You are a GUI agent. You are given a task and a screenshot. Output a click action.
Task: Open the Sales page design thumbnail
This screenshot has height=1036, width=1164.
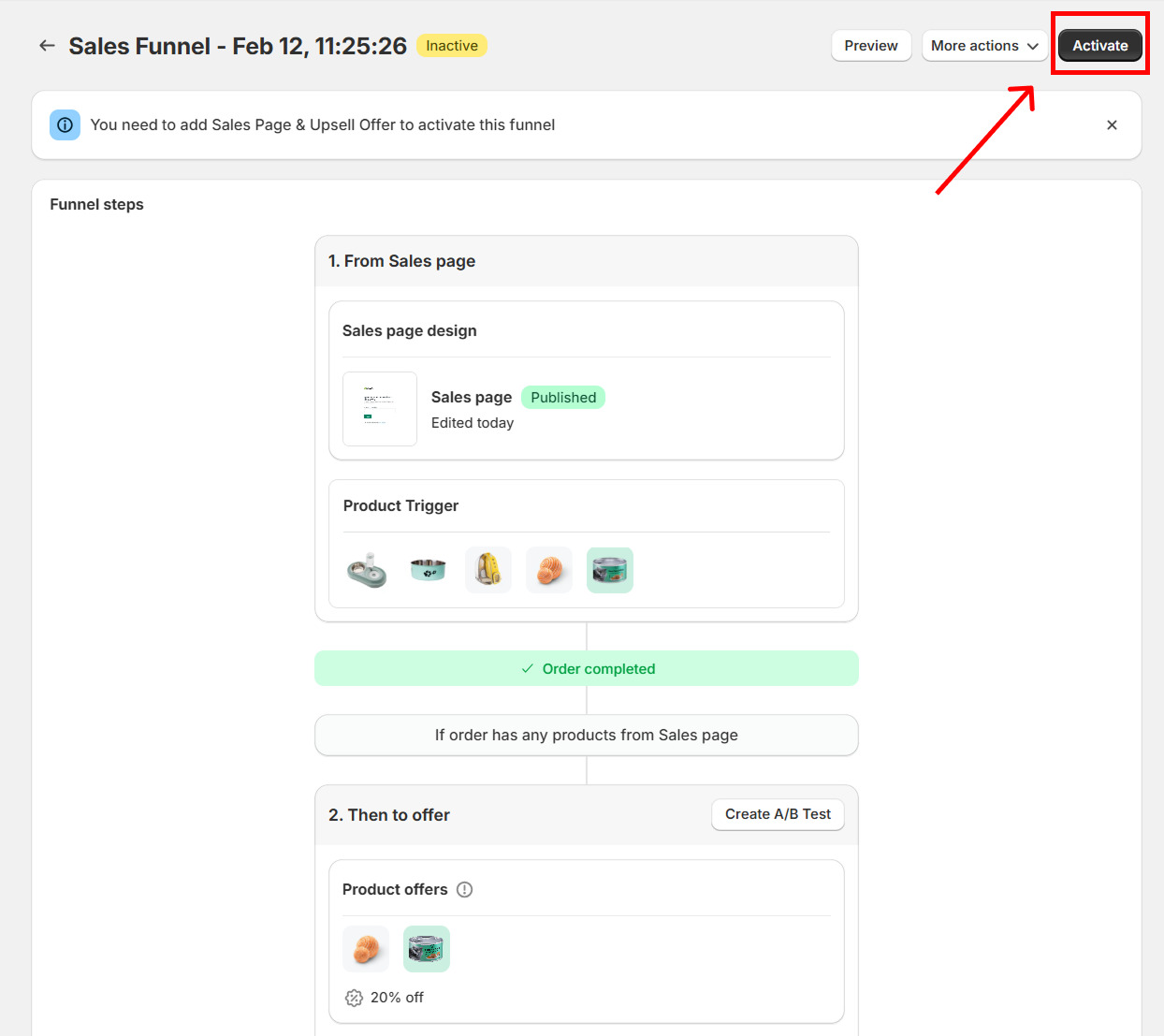coord(379,409)
